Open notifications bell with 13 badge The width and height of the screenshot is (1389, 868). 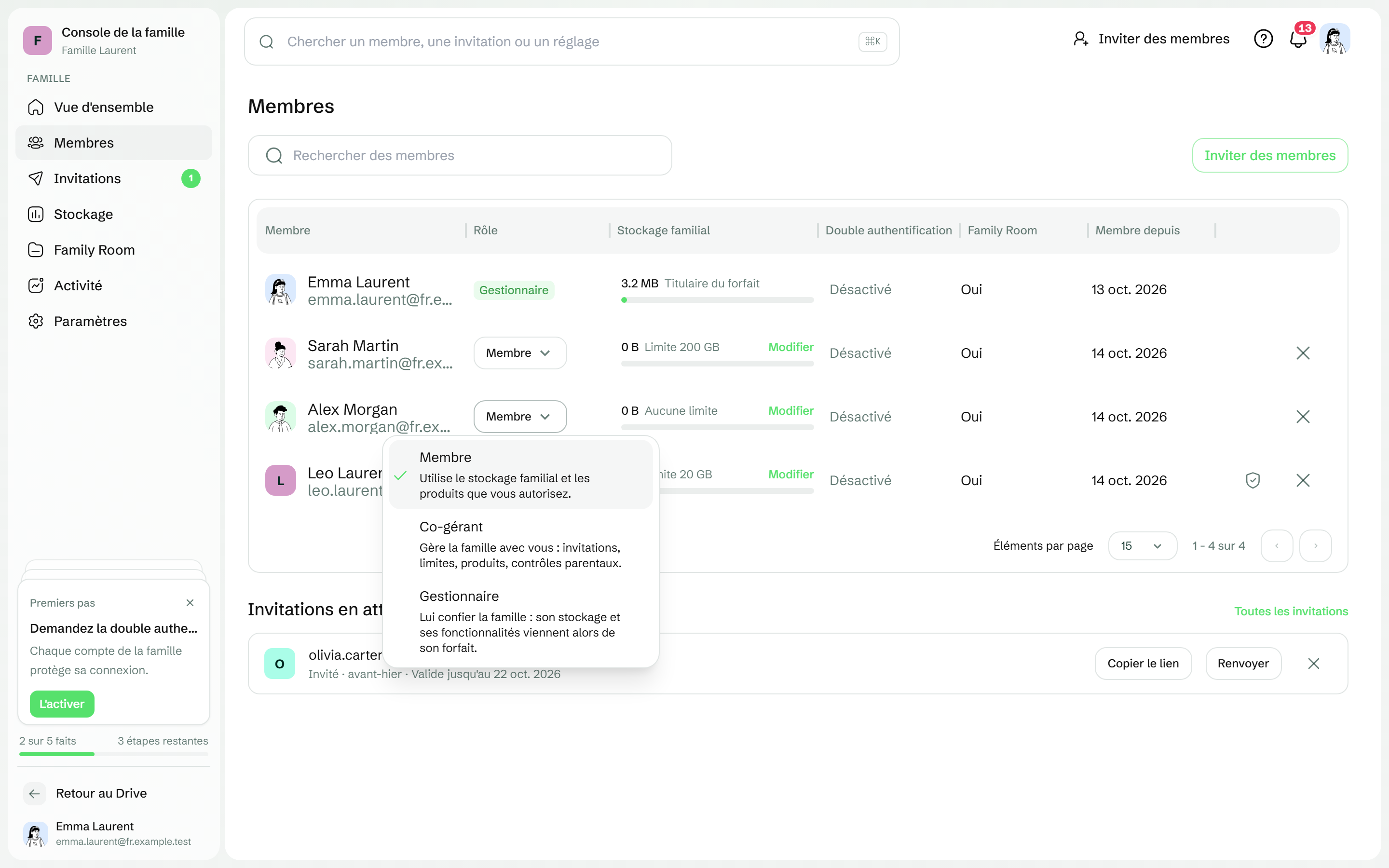pos(1298,39)
